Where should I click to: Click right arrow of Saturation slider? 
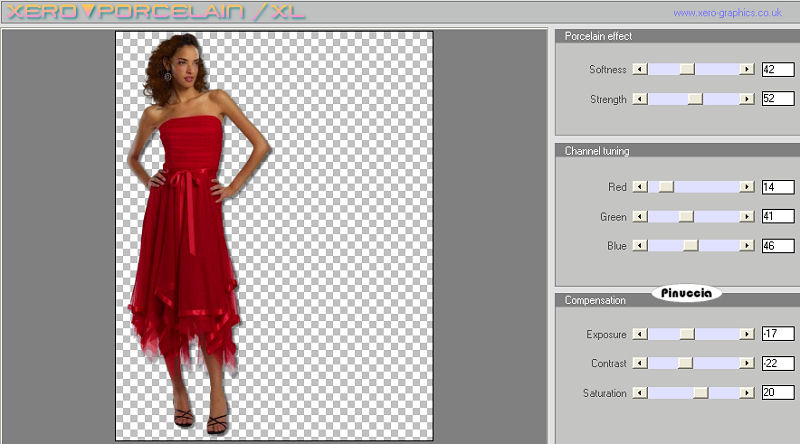pos(746,392)
